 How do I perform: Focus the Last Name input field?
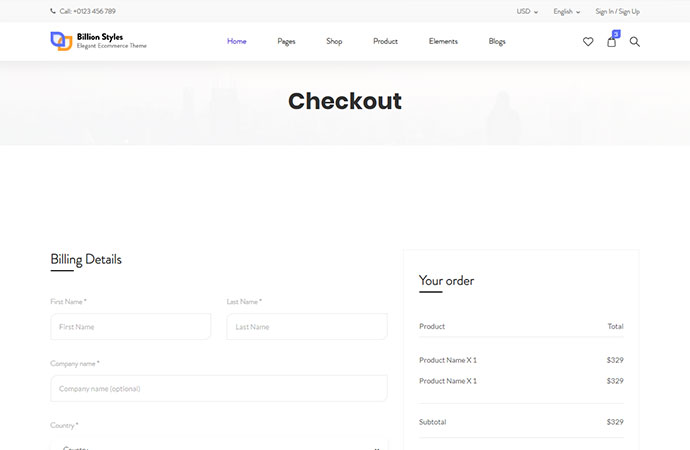[306, 327]
